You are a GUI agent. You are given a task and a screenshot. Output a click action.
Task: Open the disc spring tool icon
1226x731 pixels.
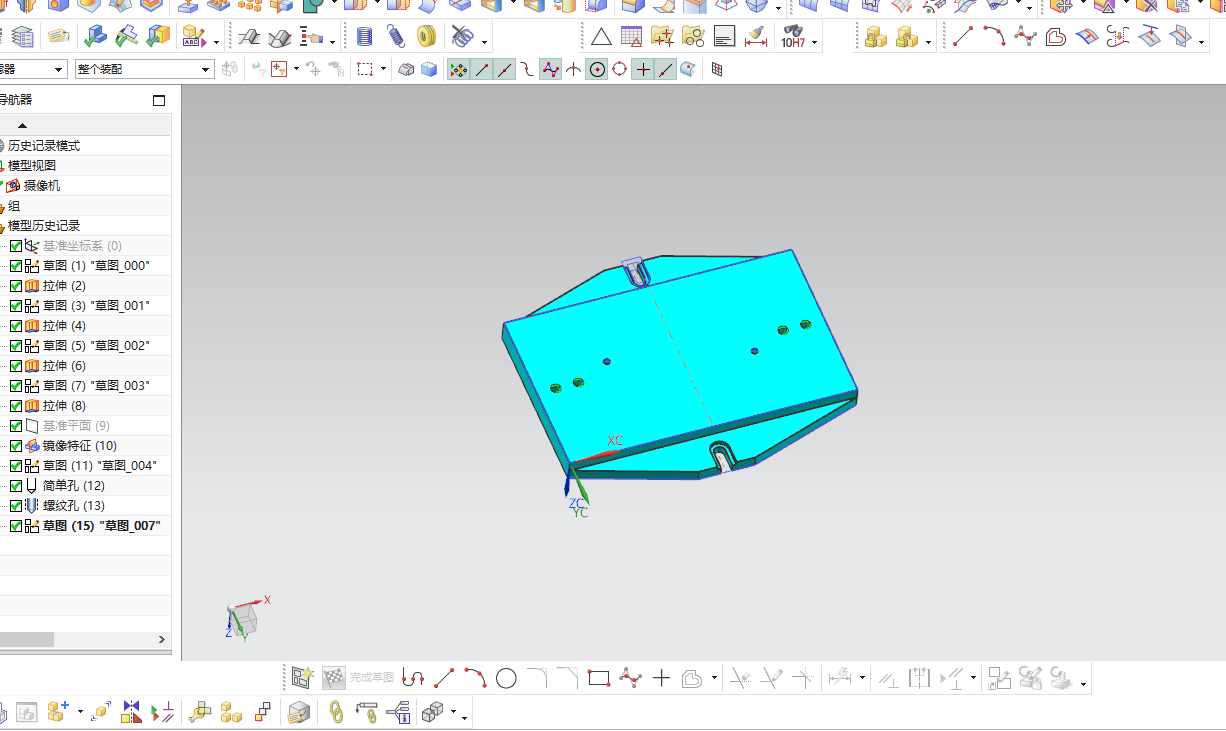427,38
